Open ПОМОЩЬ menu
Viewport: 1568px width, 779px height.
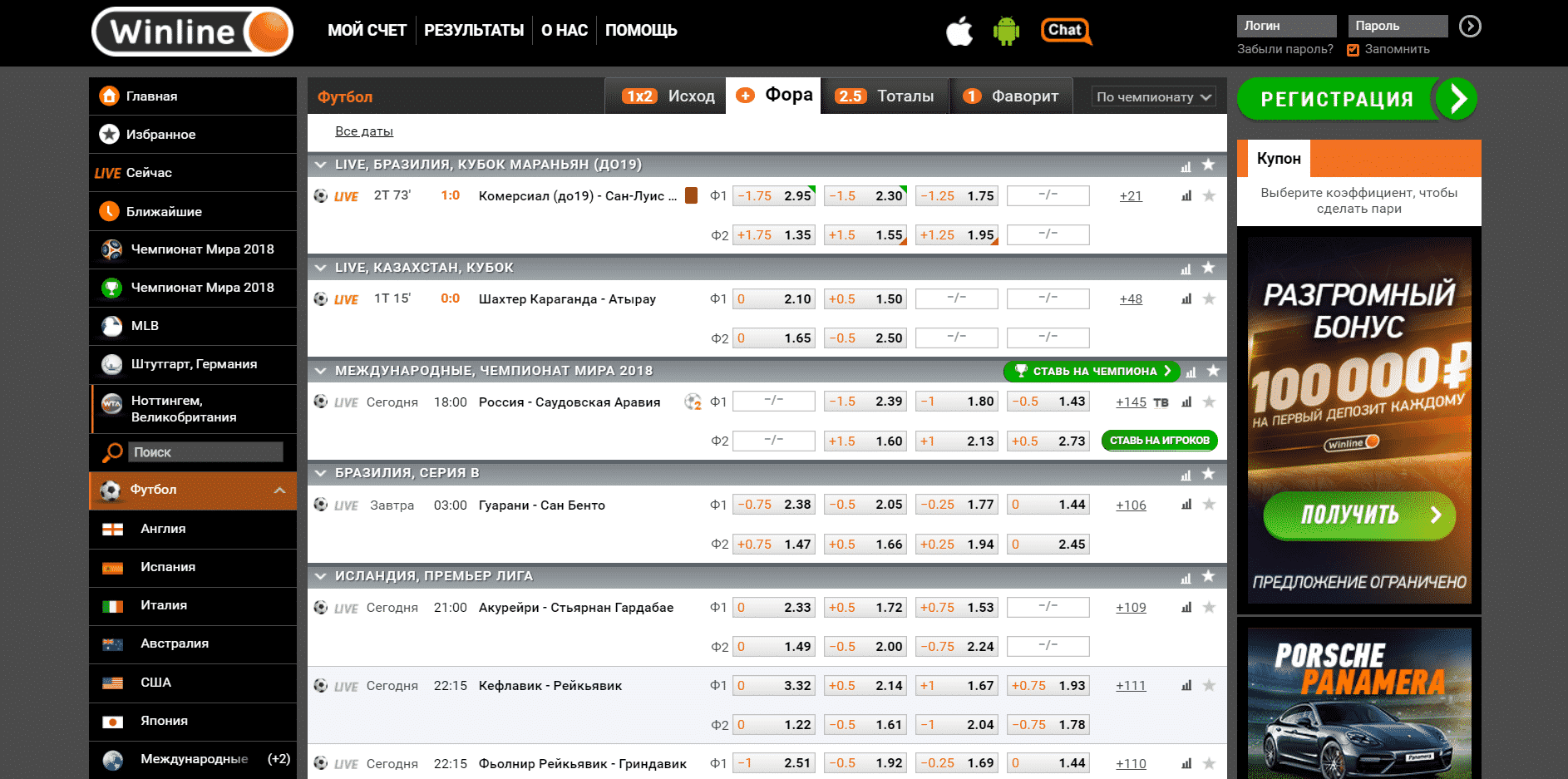click(641, 31)
